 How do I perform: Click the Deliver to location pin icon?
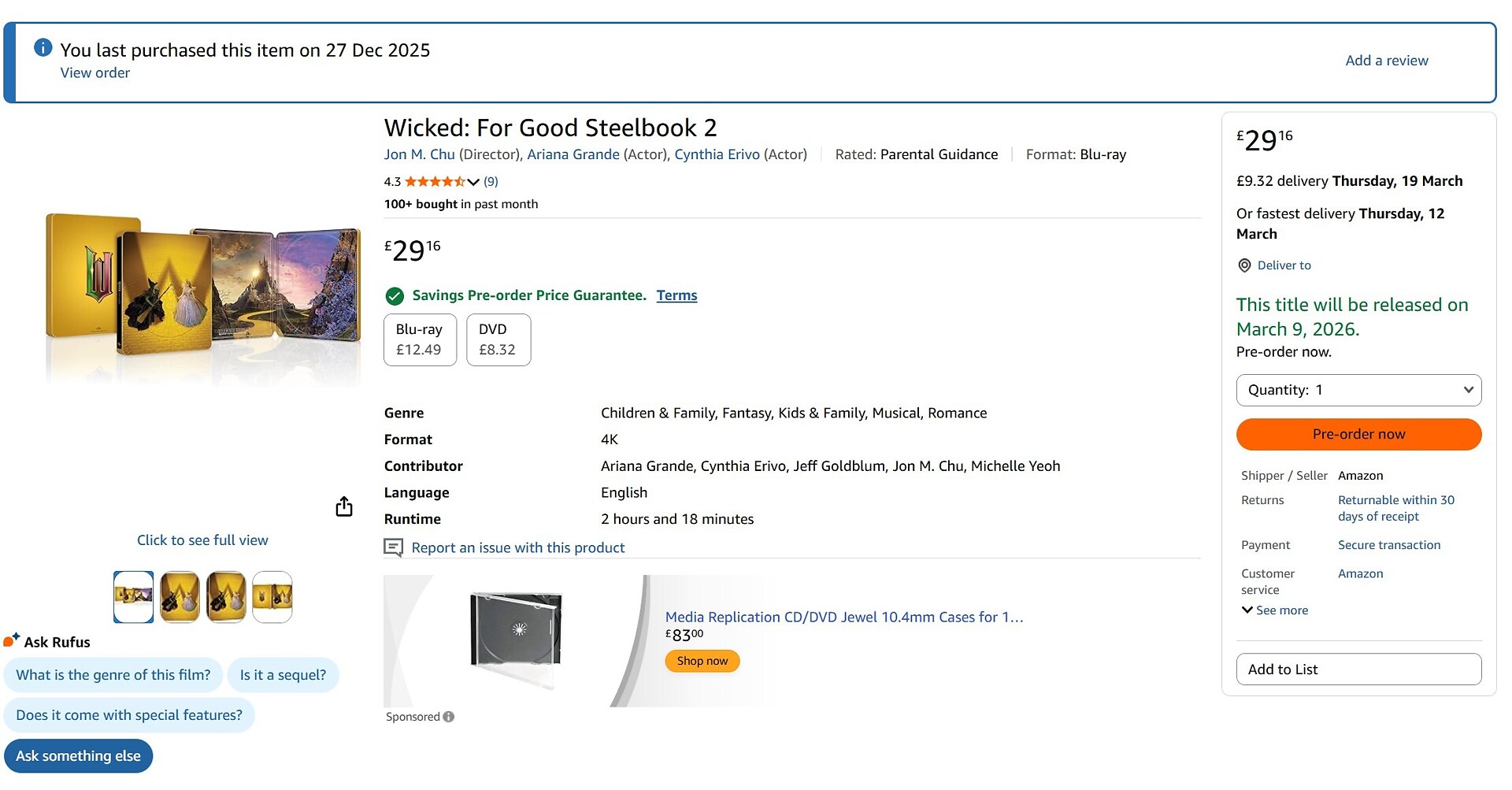(x=1244, y=265)
